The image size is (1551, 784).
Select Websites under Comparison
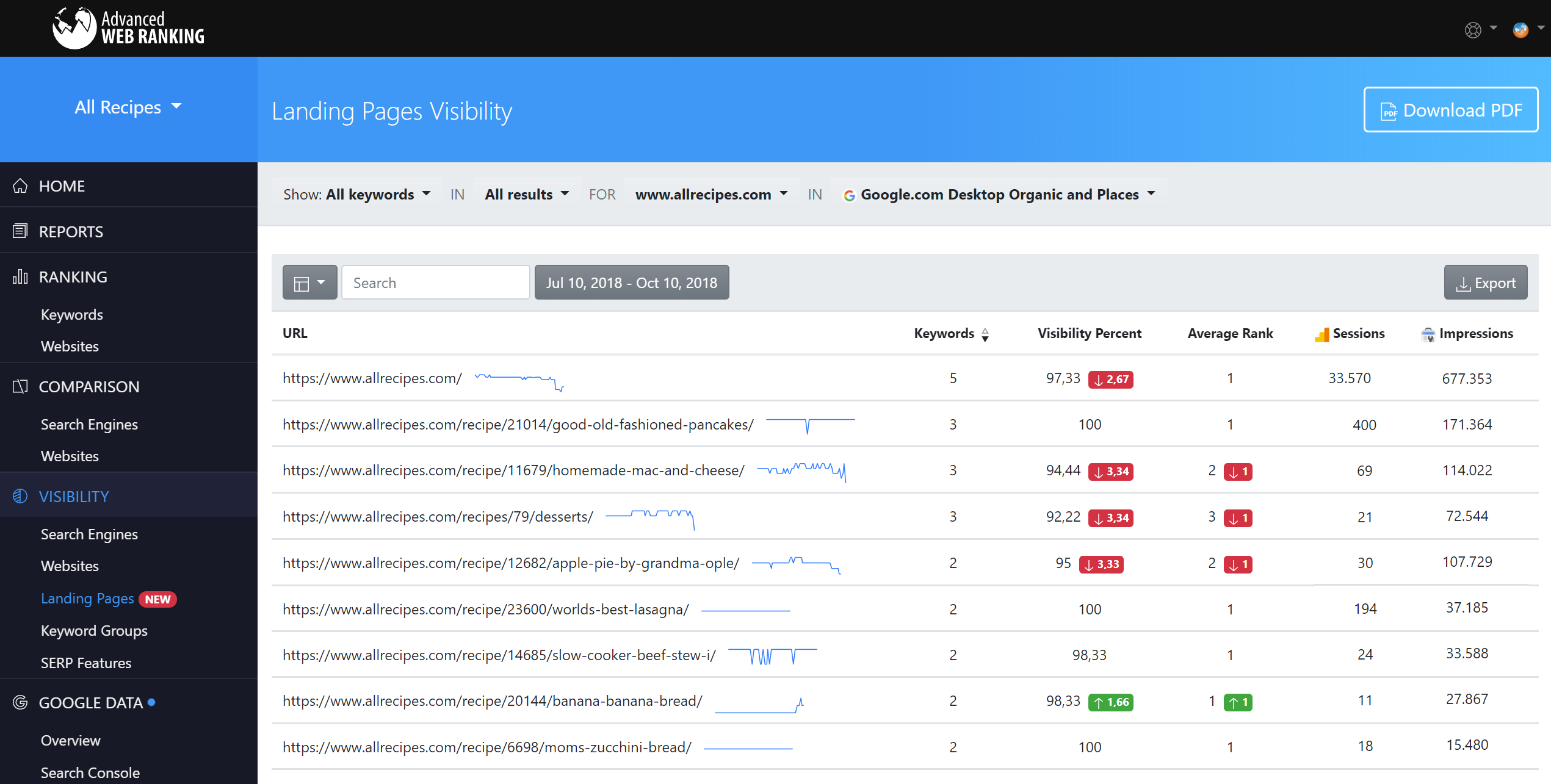tap(70, 456)
